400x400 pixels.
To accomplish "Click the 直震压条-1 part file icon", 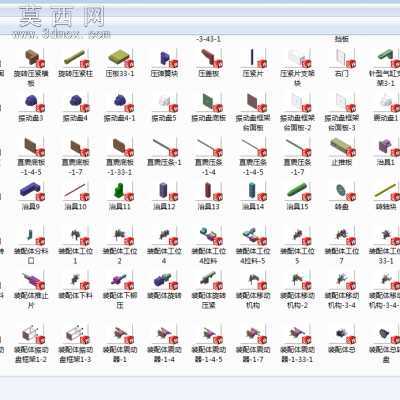I will click(164, 147).
